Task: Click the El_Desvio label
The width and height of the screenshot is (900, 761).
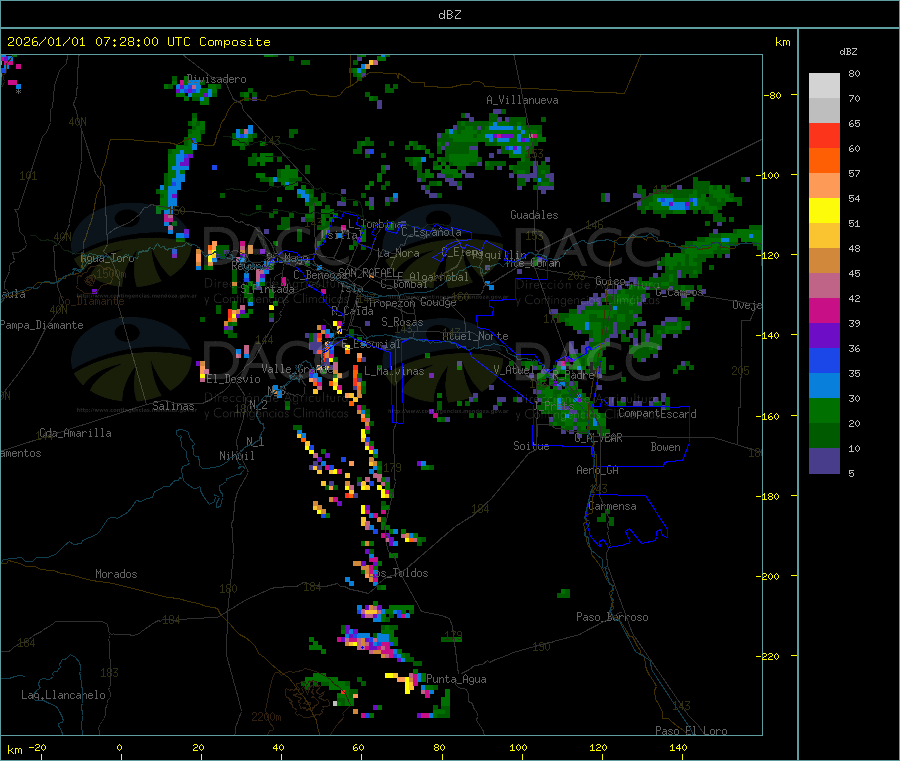Action: (233, 379)
